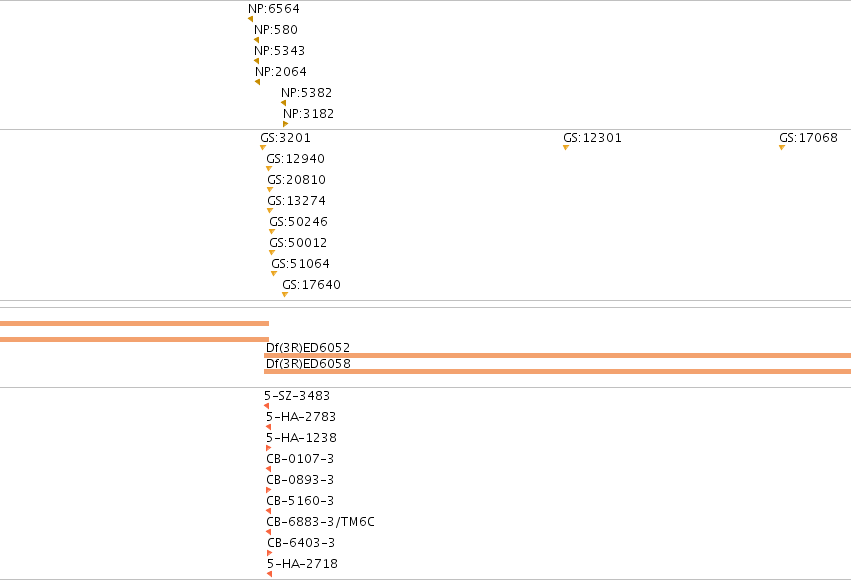Select the 5-SZ-3483 label text
This screenshot has width=851, height=580.
[x=297, y=396]
